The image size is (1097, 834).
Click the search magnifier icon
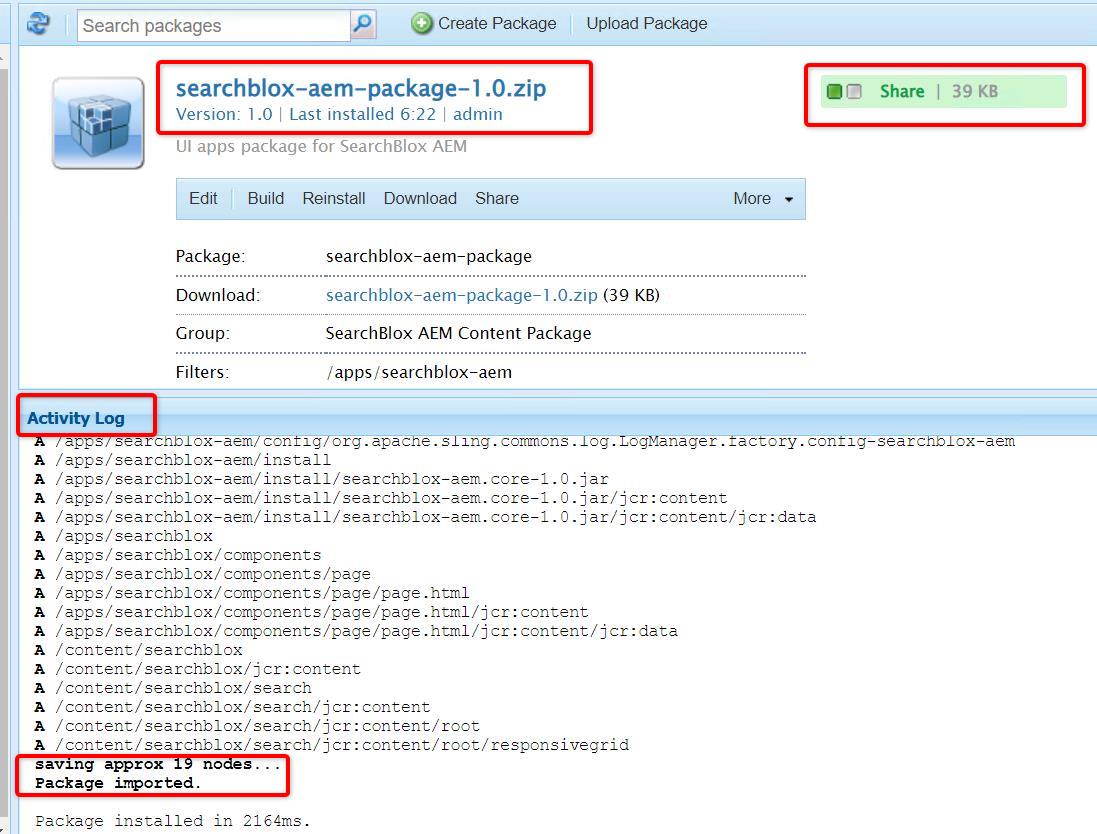[363, 24]
